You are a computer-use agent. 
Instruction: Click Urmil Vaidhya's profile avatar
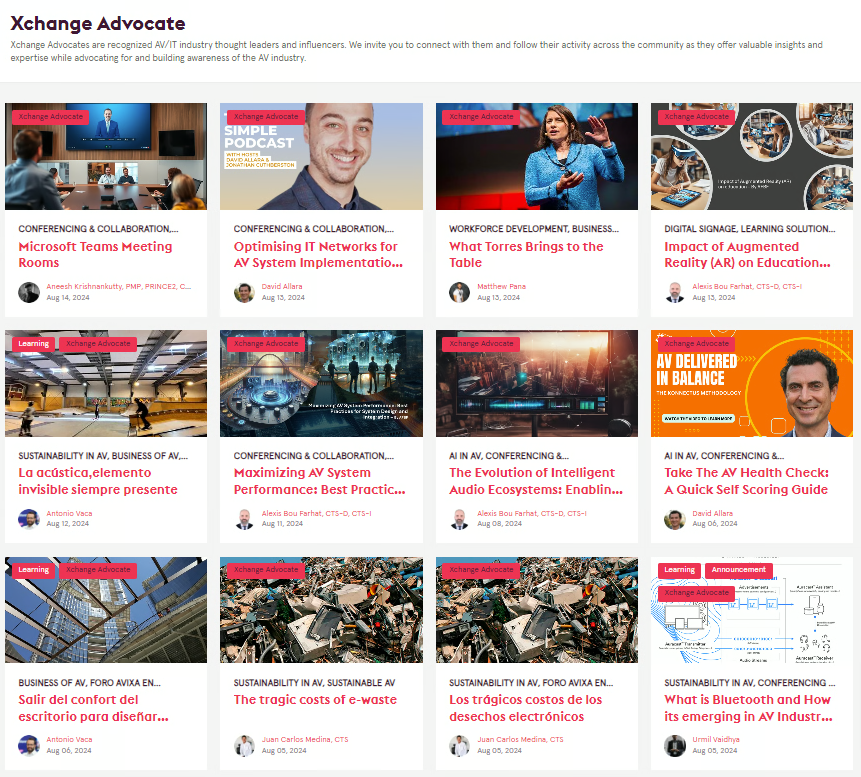[x=675, y=746]
